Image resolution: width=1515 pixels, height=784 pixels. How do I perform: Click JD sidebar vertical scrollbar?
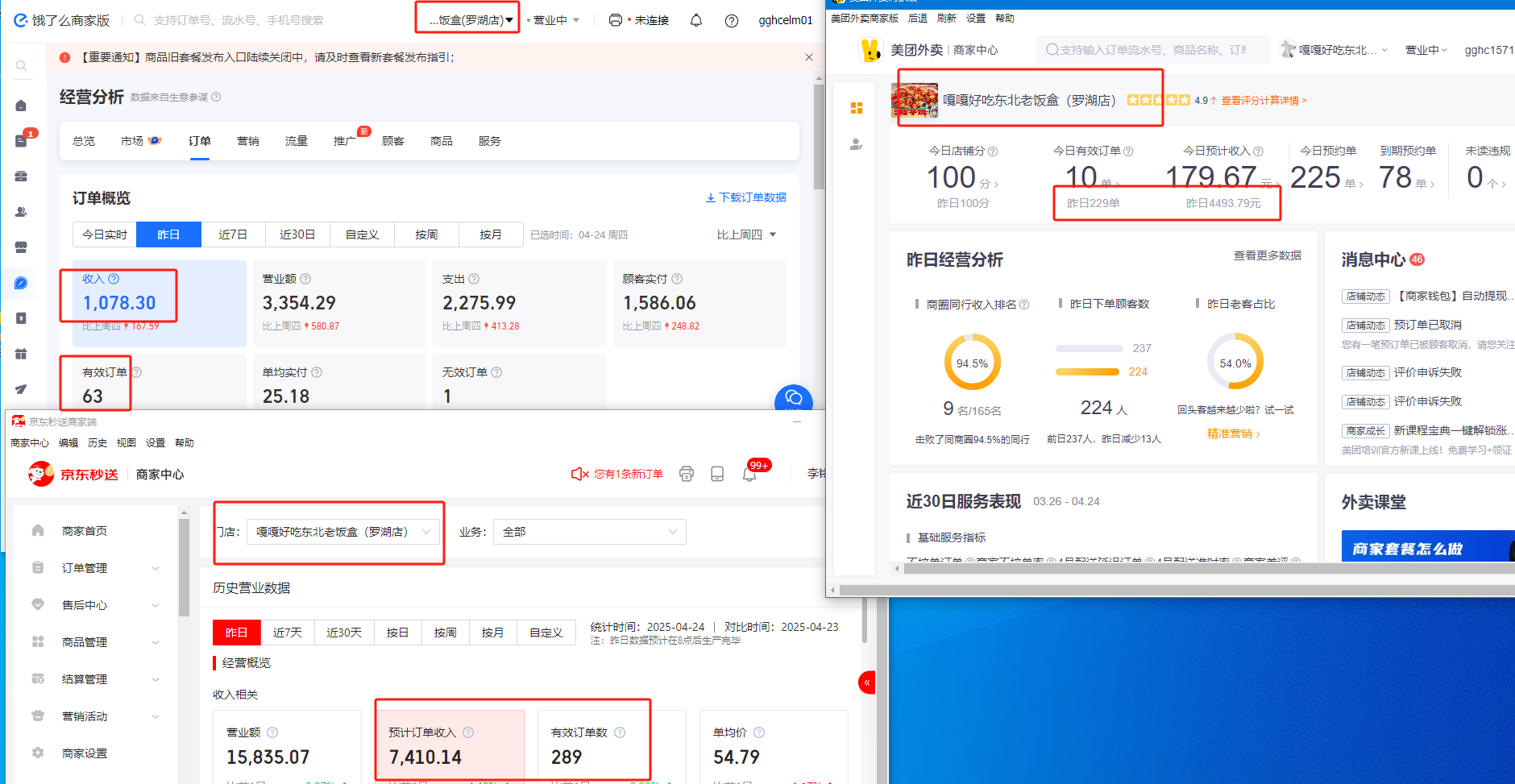click(184, 568)
